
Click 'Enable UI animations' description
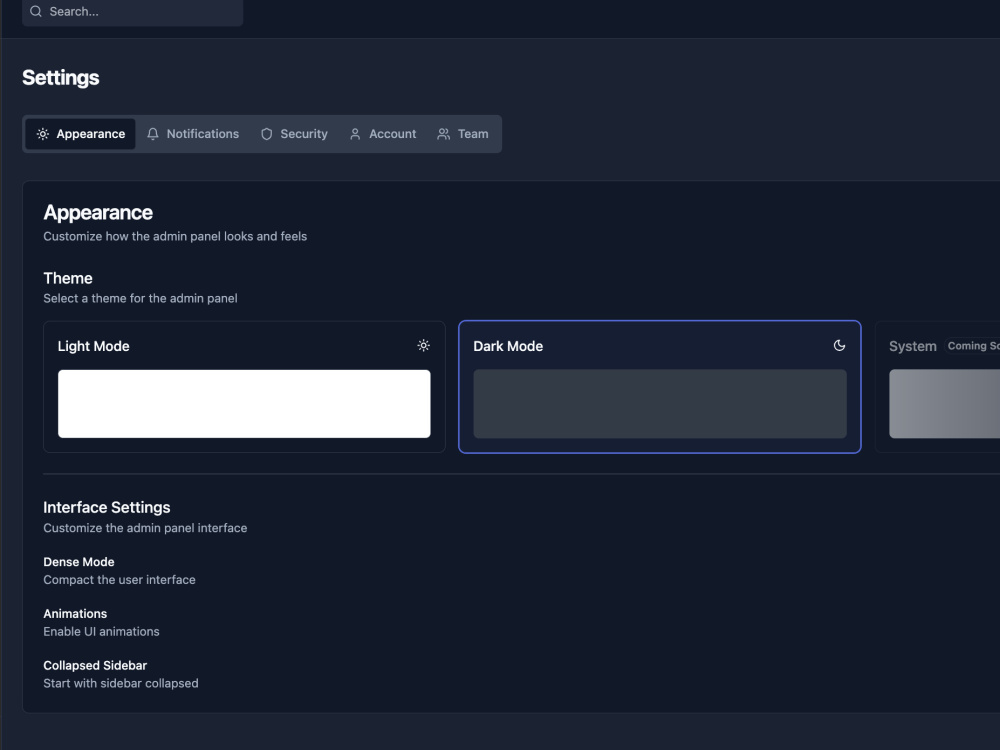point(101,631)
